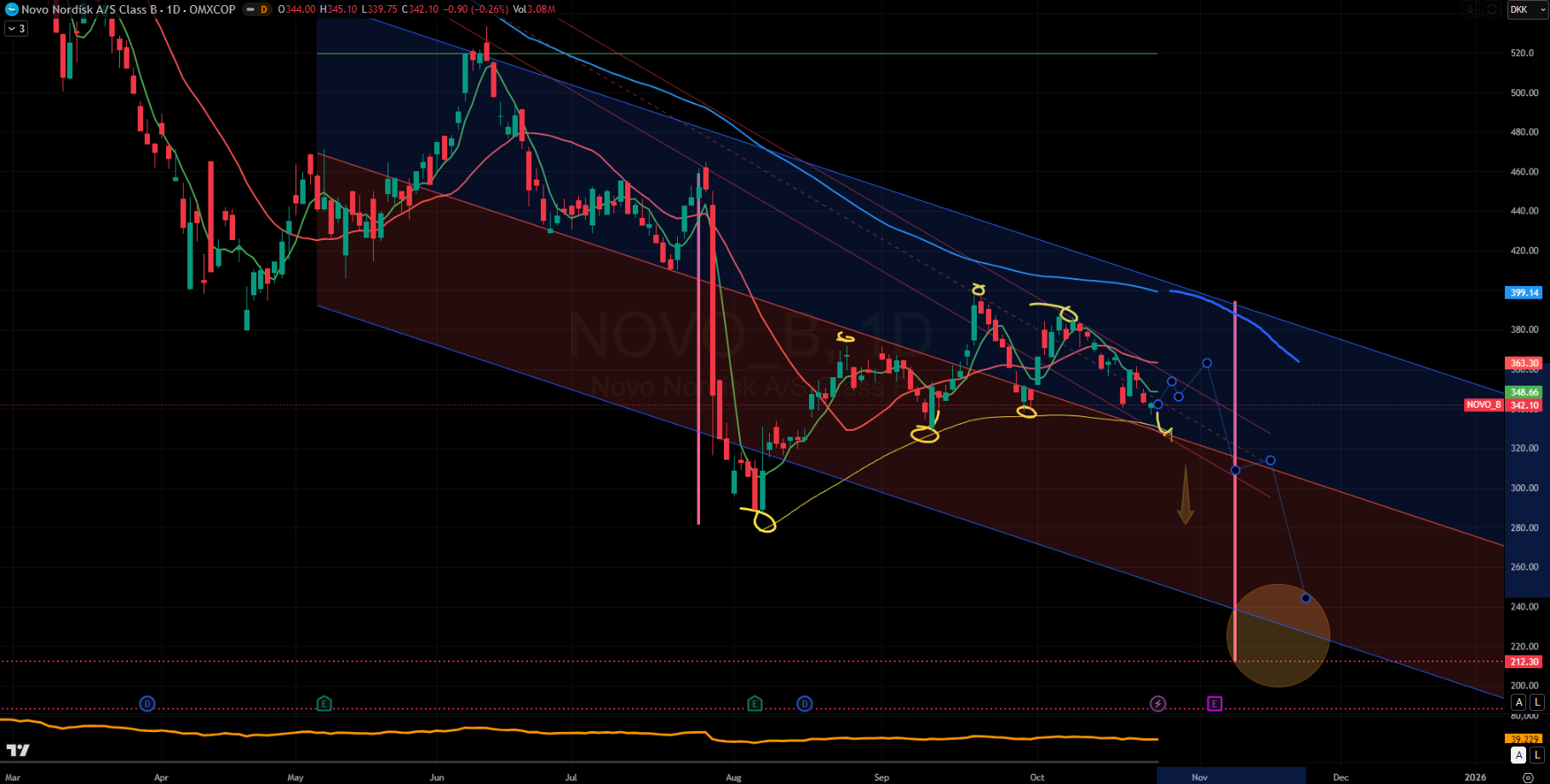
Task: Click the green earnings E marker in August
Action: (755, 703)
